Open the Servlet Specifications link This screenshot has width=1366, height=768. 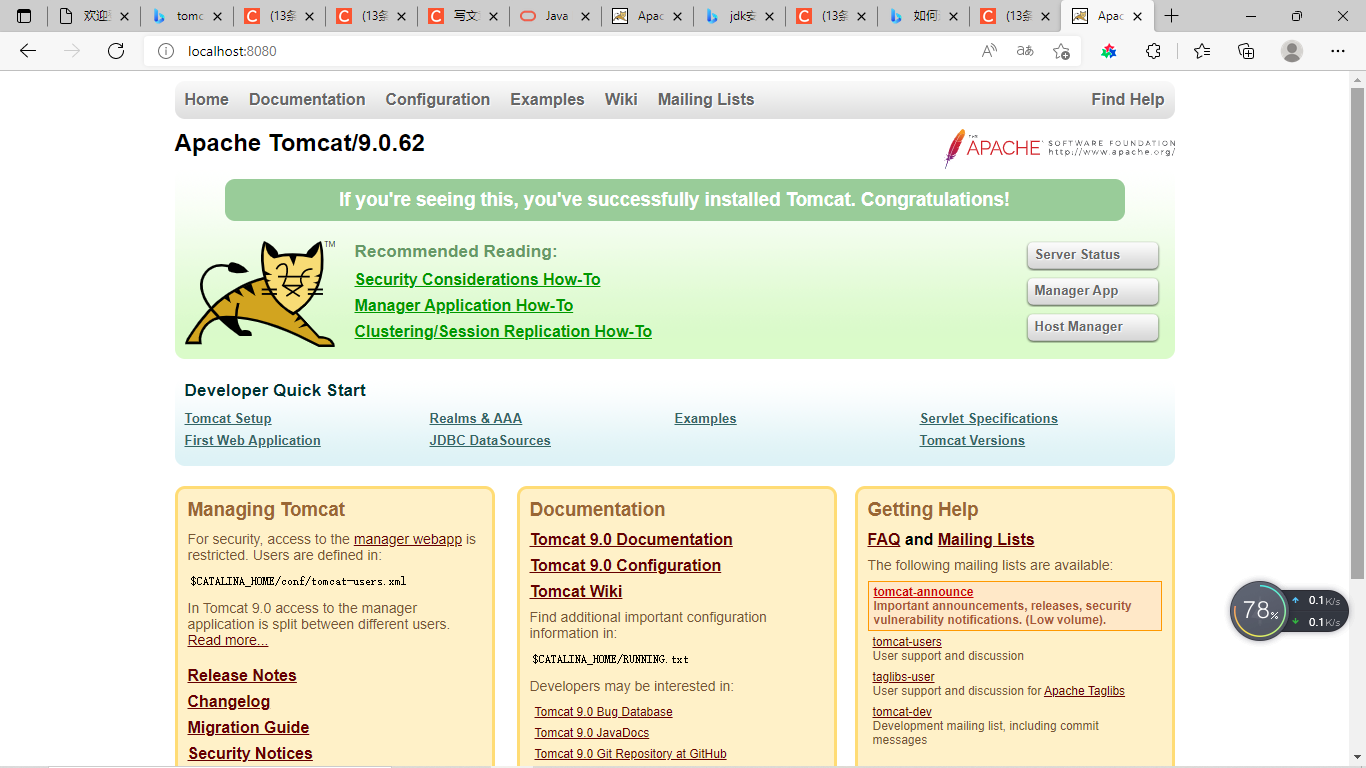point(989,418)
